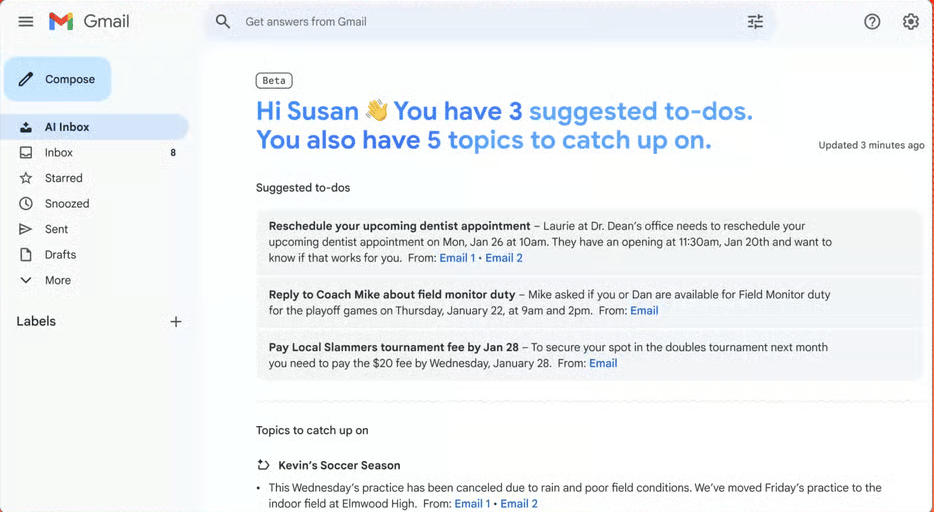Screen dimensions: 934x512
Task: Open search filter options icon
Action: click(755, 22)
